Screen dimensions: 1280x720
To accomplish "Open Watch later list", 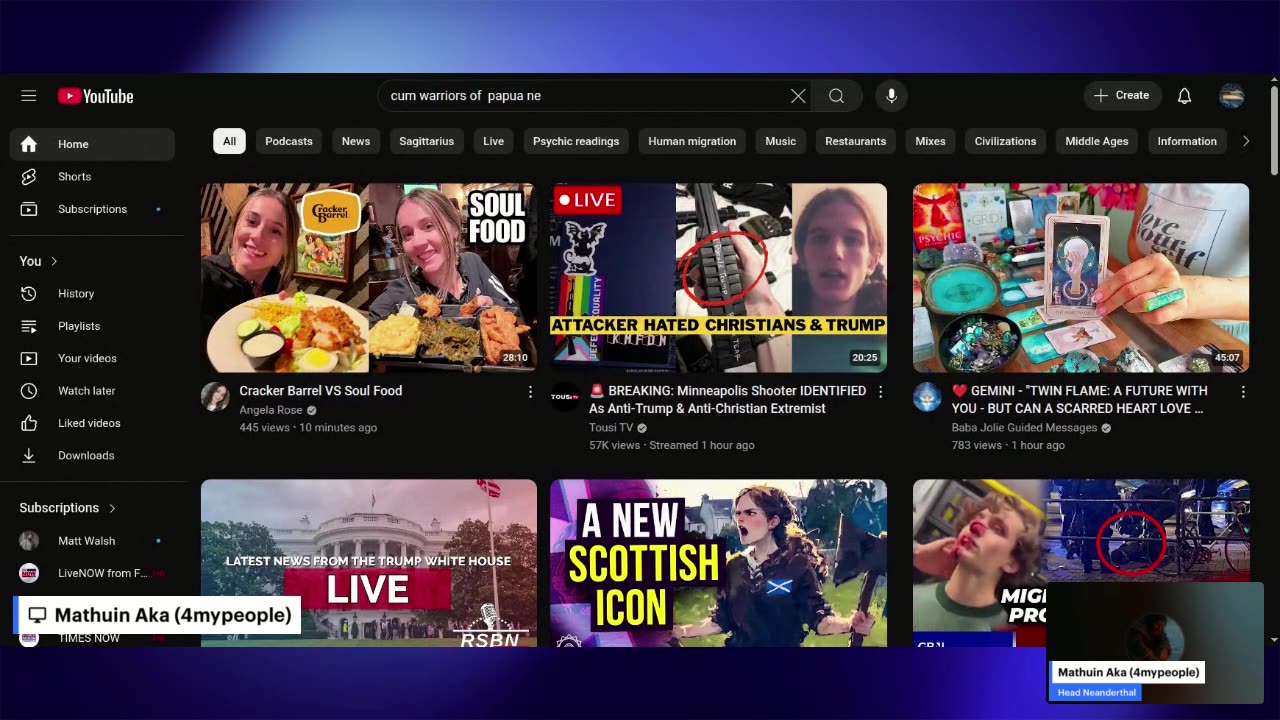I will (x=93, y=391).
